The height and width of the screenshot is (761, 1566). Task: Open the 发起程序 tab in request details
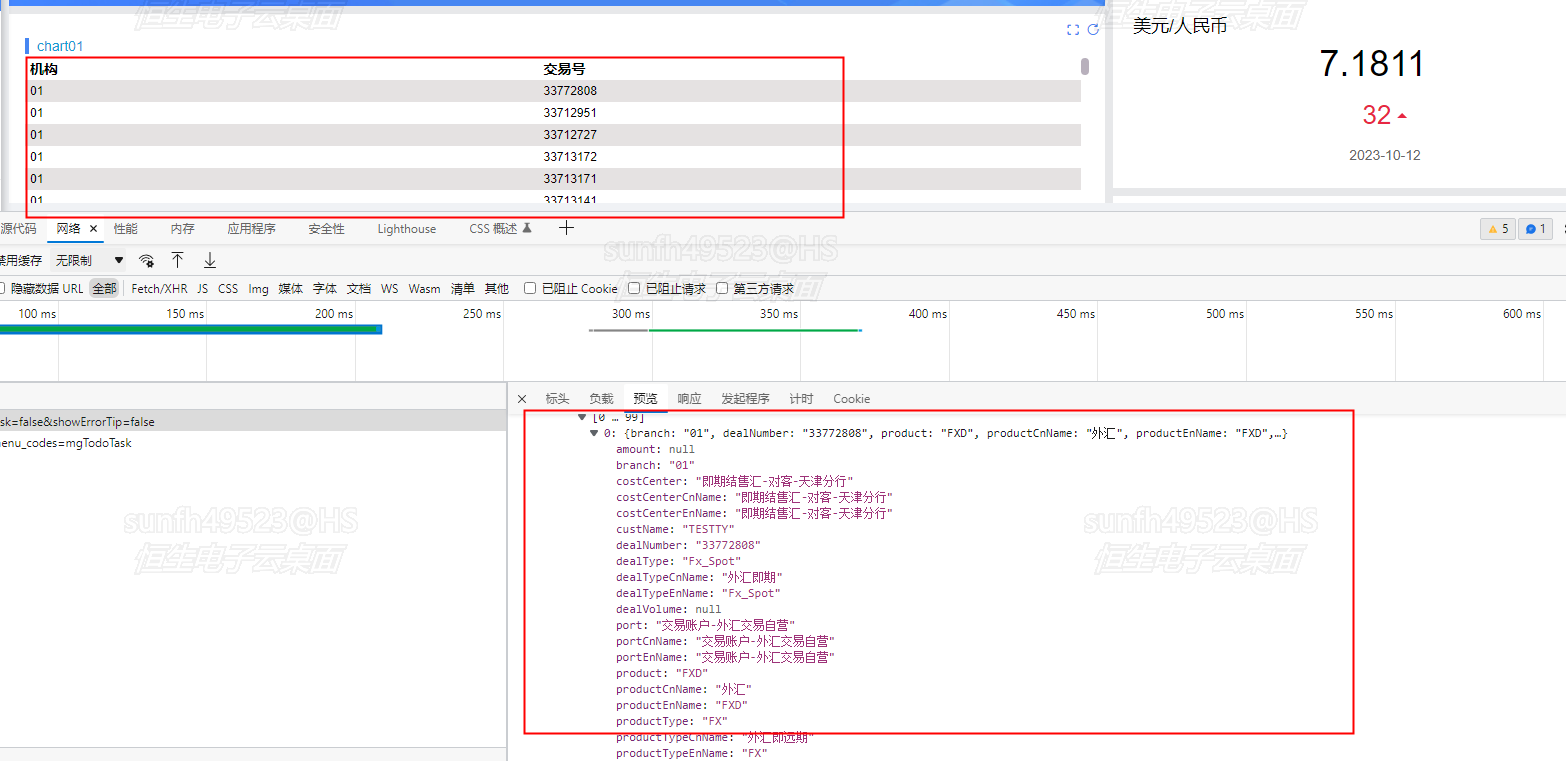[745, 399]
